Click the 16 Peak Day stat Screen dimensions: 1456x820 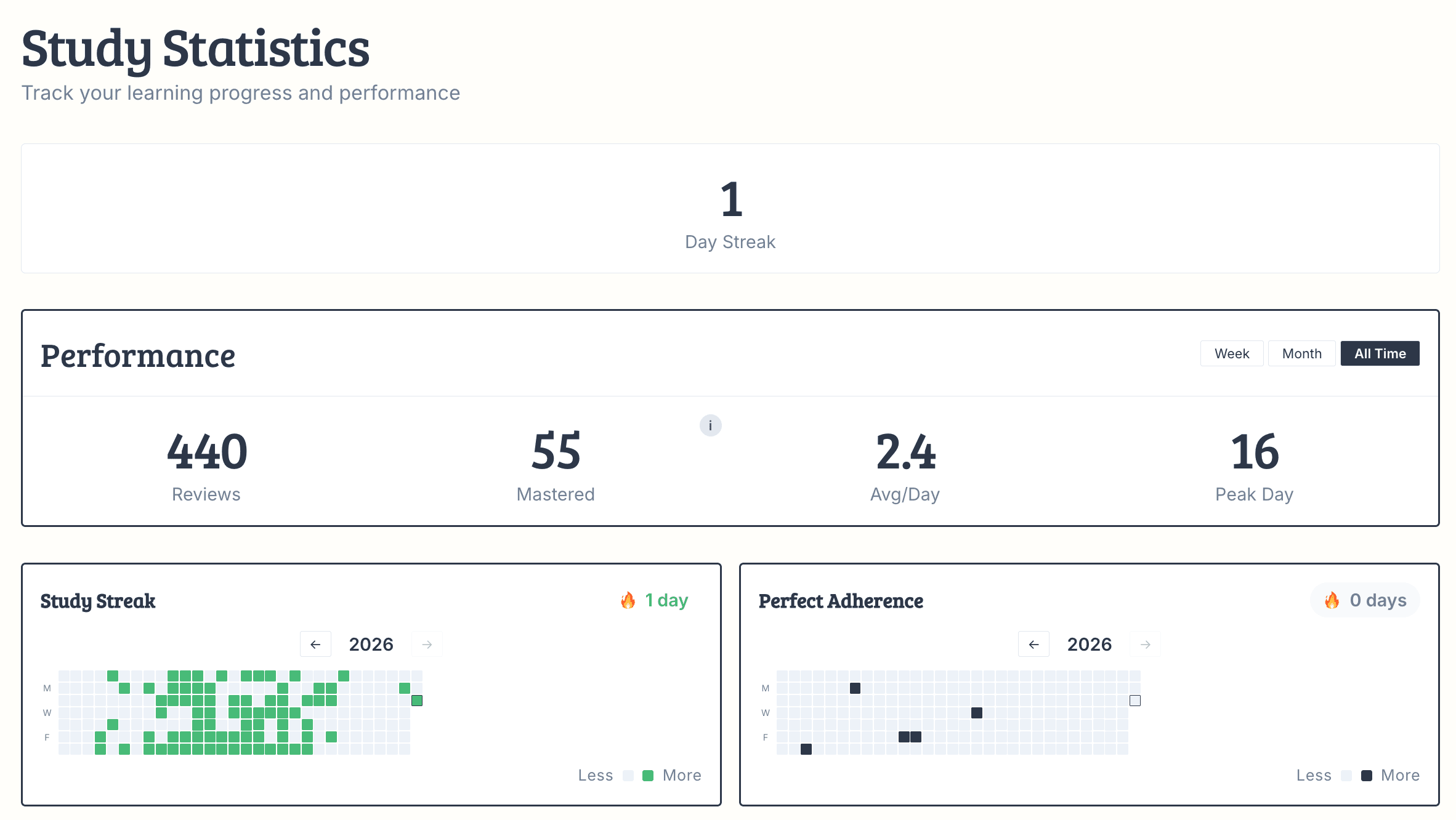coord(1254,466)
